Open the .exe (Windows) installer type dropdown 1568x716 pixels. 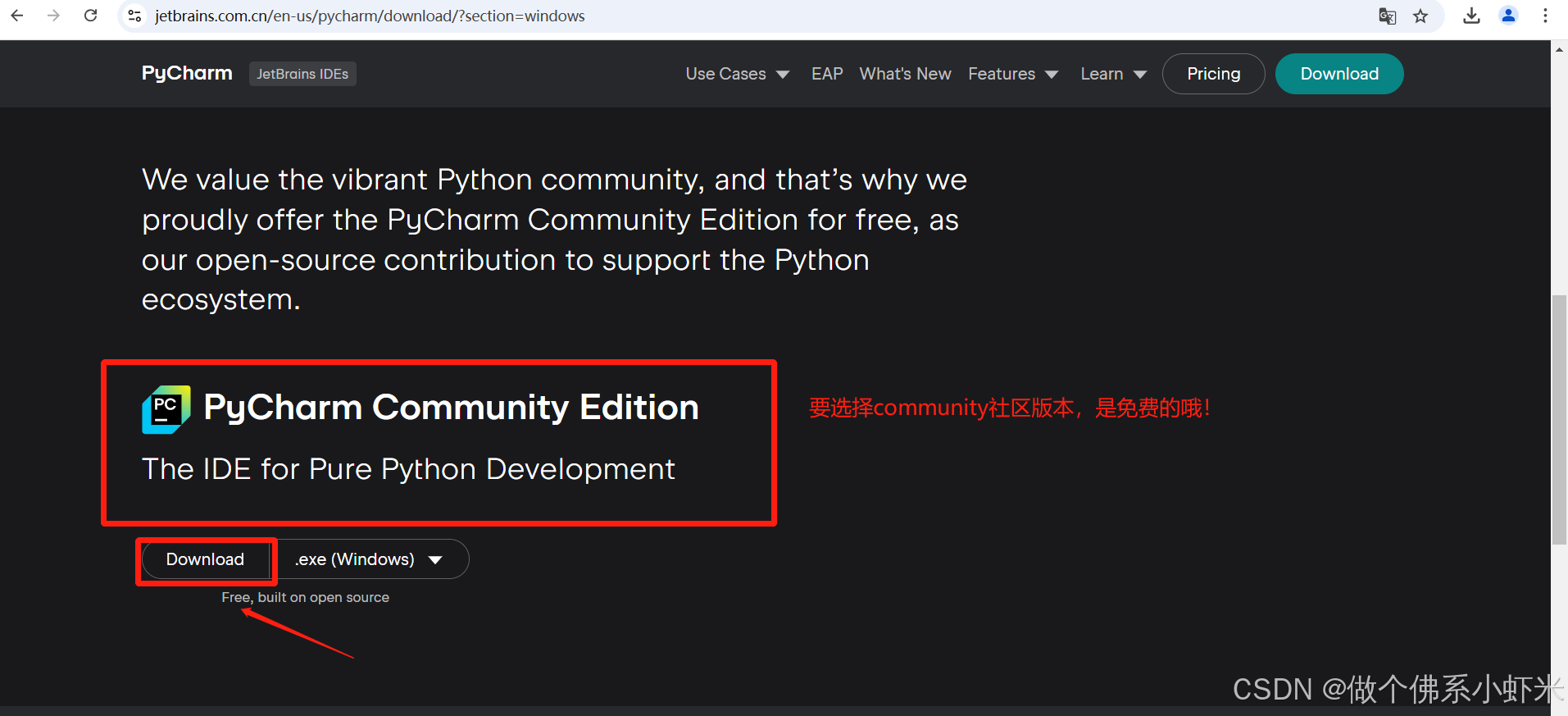(x=370, y=559)
